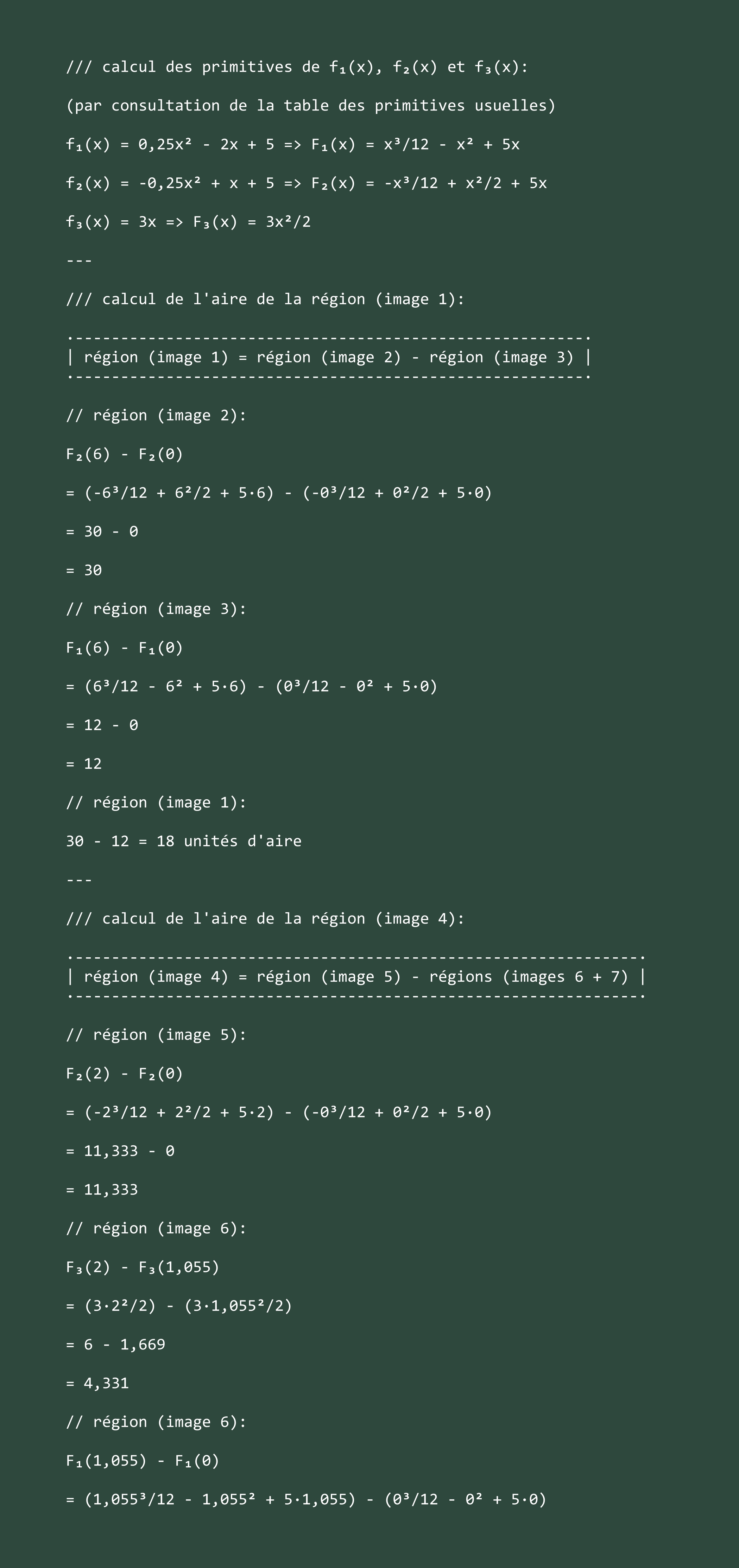Click the f₃(x) = 3x primitive line

(x=188, y=222)
